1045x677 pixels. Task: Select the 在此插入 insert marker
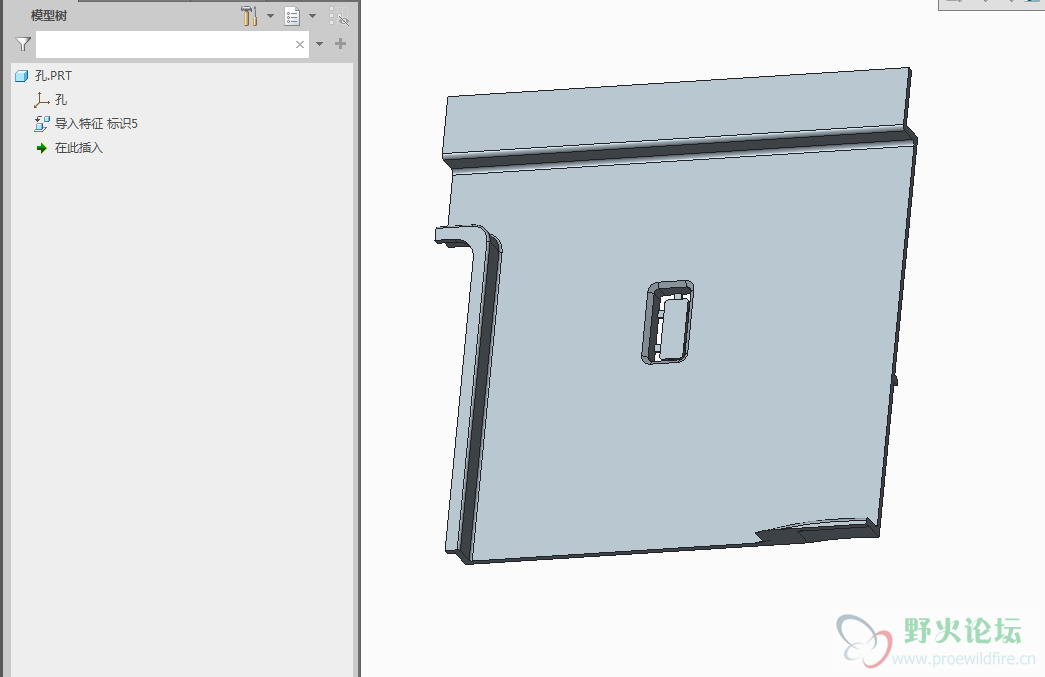[69, 148]
